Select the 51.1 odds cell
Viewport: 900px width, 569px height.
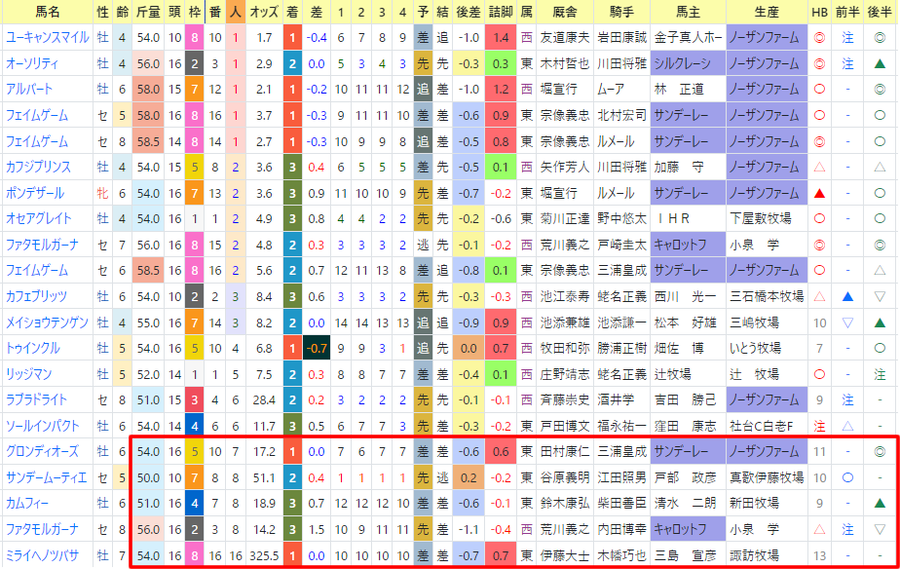tap(264, 478)
